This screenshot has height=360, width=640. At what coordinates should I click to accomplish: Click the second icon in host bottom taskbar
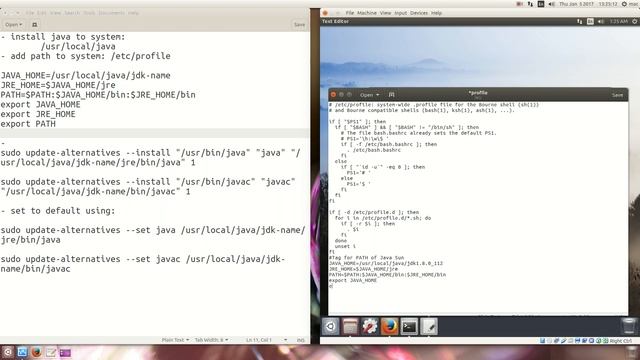click(22, 352)
